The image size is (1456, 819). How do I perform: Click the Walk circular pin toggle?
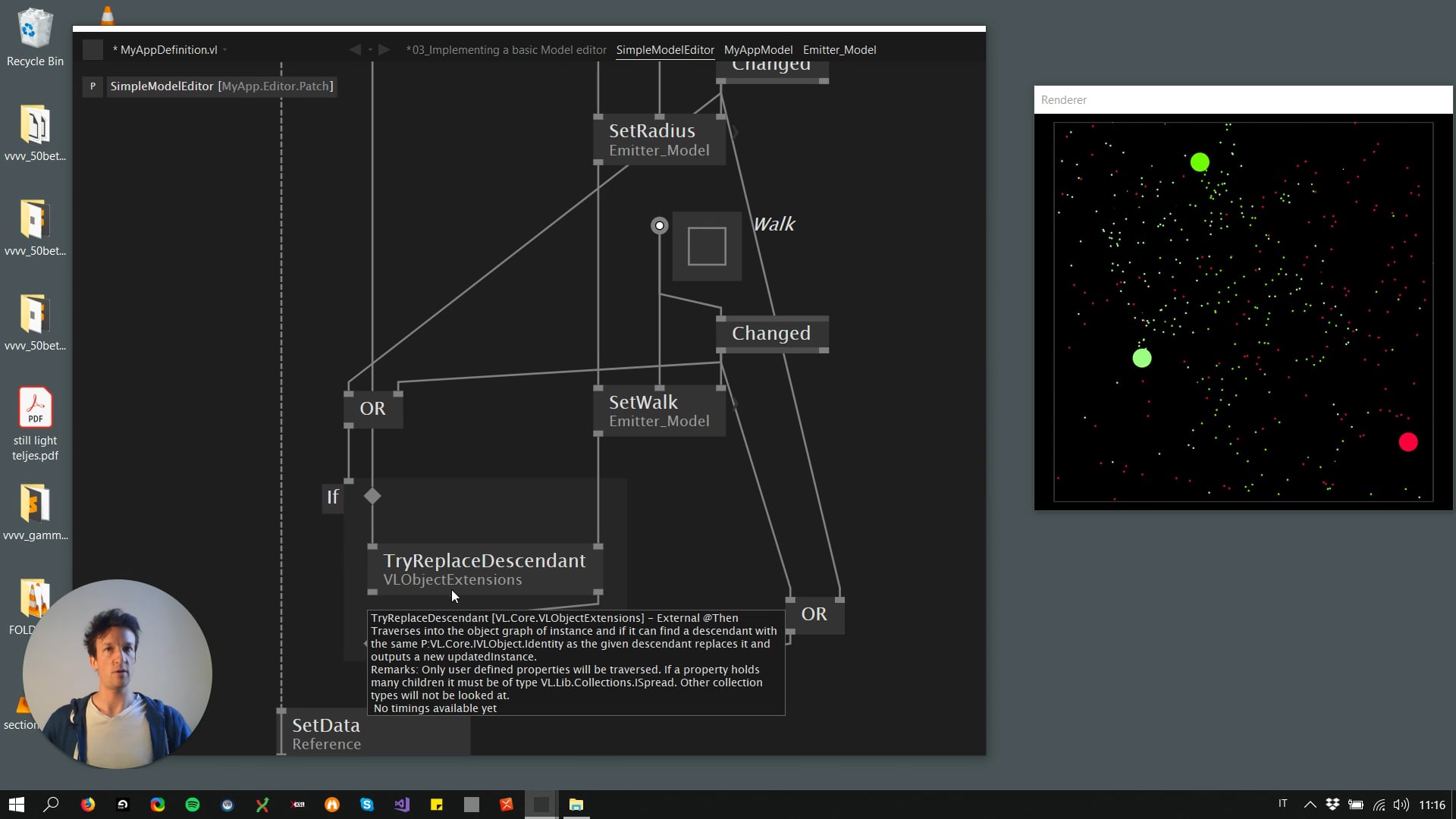tap(660, 225)
